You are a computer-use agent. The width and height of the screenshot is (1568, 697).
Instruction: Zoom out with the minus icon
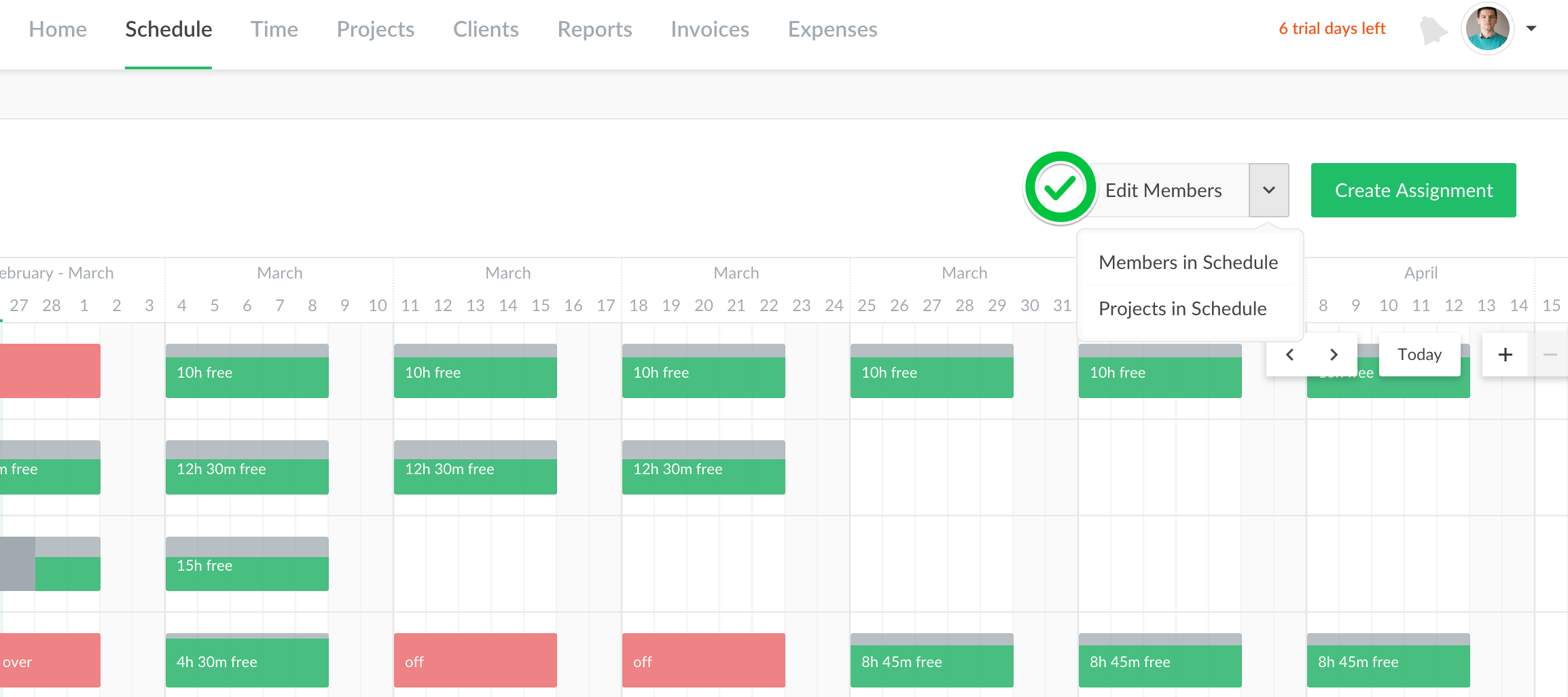[x=1550, y=355]
